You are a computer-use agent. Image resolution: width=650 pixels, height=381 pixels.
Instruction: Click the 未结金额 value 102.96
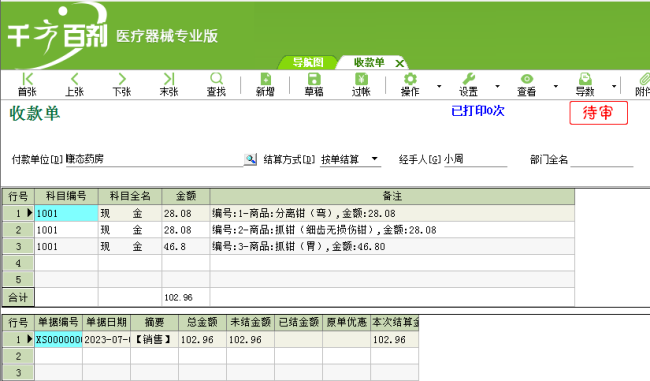pyautogui.click(x=251, y=340)
